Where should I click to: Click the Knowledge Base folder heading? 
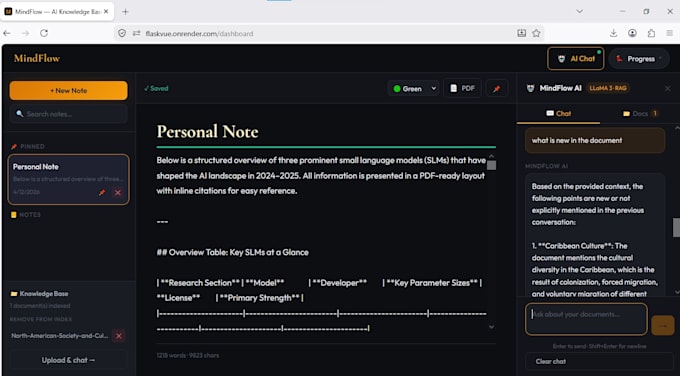[x=39, y=294]
